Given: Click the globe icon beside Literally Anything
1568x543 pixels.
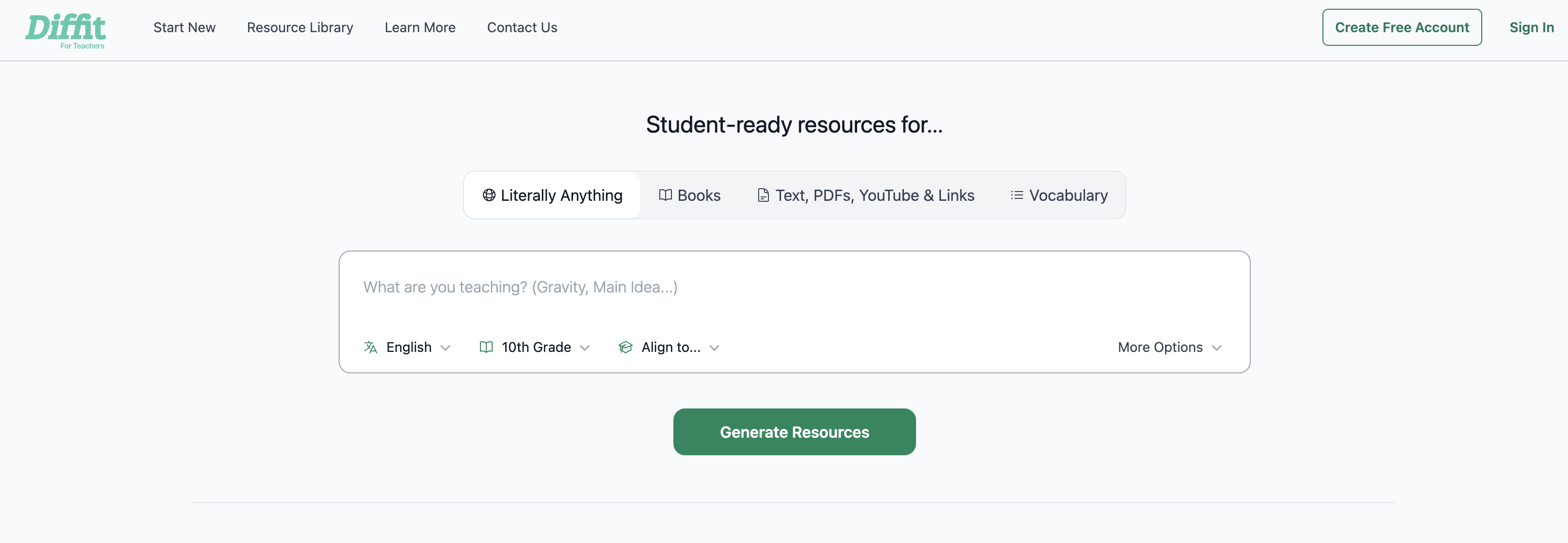Looking at the screenshot, I should coord(489,195).
